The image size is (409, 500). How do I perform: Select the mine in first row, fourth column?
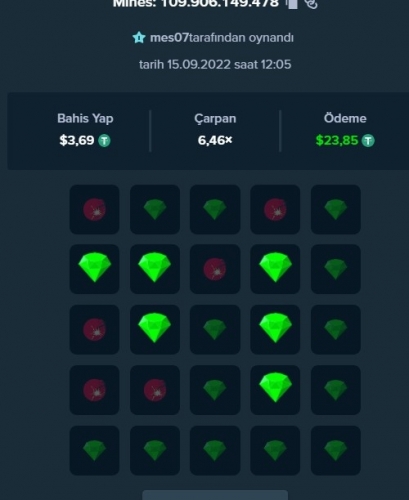pos(275,209)
